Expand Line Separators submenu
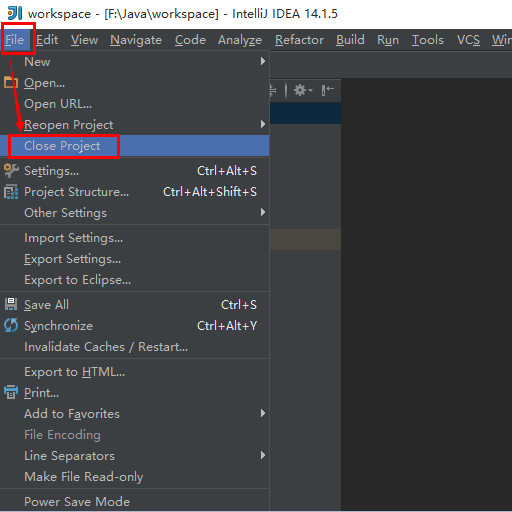Screen dimensions: 512x512 click(x=135, y=456)
